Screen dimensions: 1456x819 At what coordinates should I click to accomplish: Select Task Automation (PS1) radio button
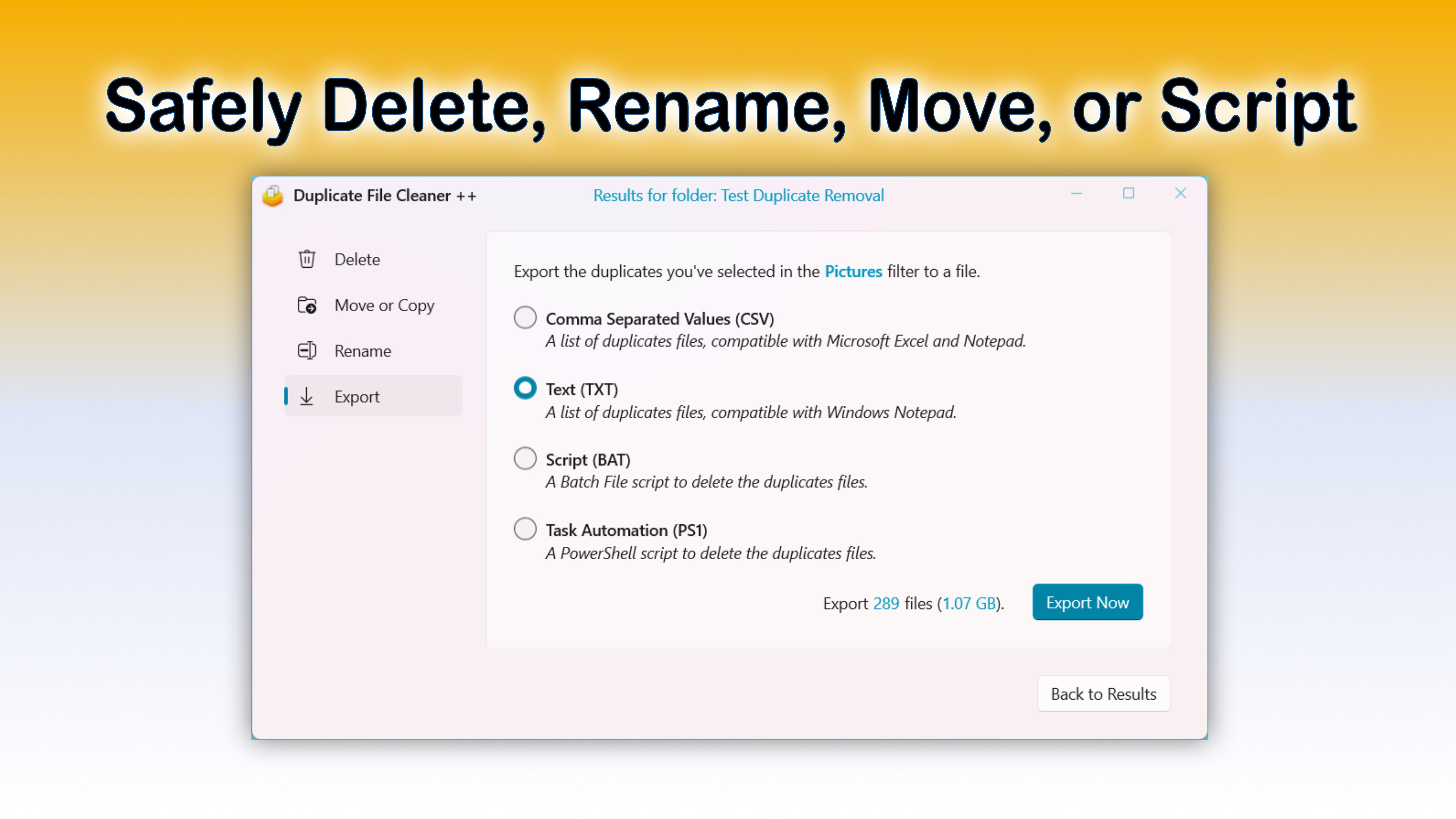click(525, 529)
